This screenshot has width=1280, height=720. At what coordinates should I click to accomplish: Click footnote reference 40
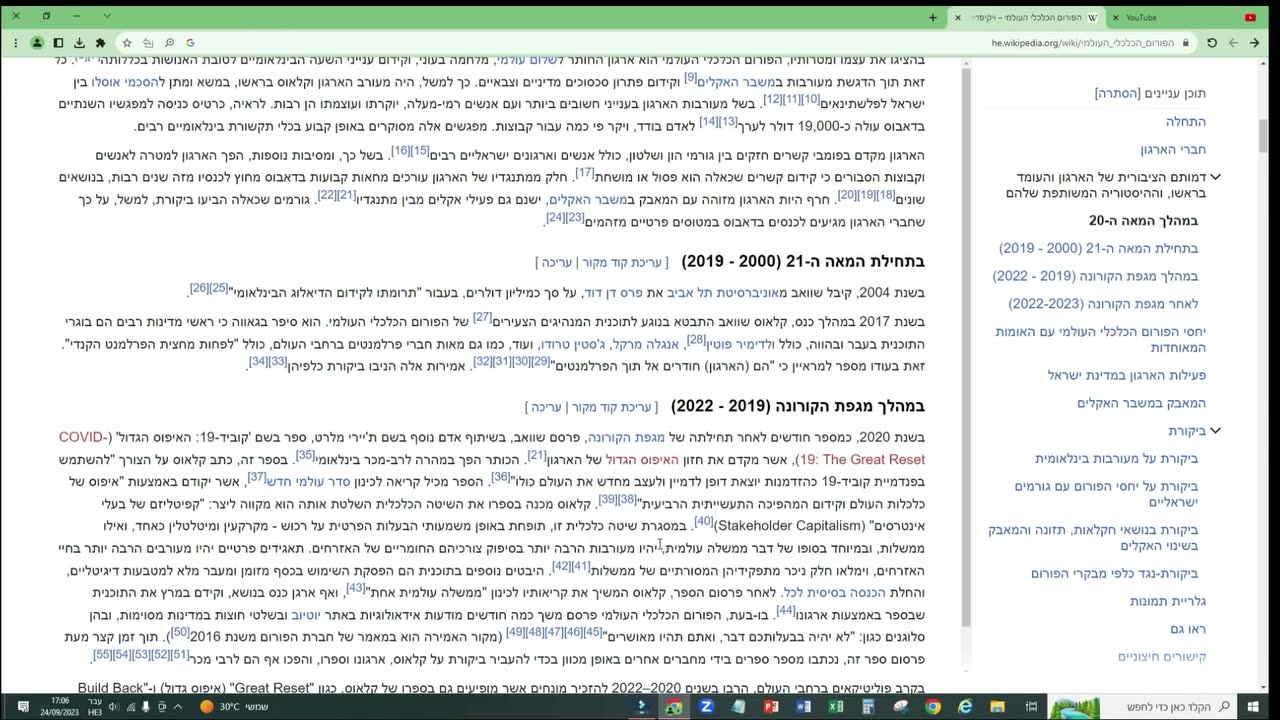coord(703,521)
